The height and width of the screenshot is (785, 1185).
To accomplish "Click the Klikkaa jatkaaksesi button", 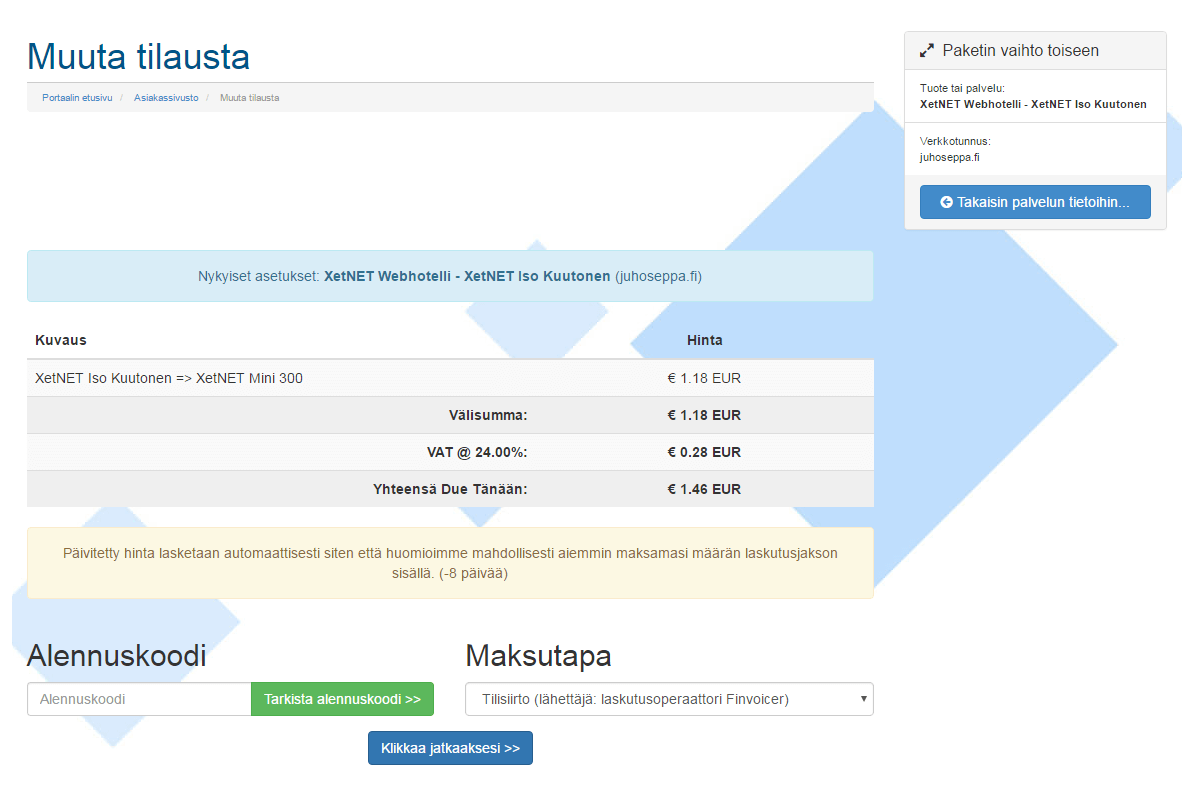I will tap(450, 748).
